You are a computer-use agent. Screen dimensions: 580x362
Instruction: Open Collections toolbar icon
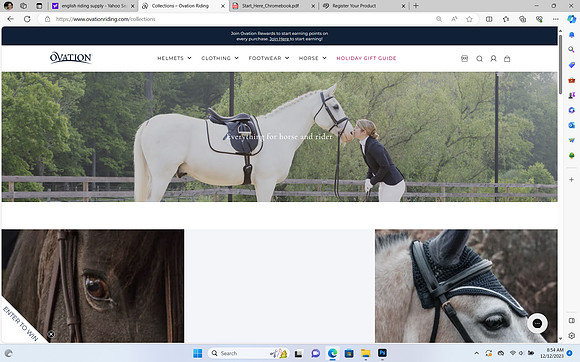click(x=522, y=19)
